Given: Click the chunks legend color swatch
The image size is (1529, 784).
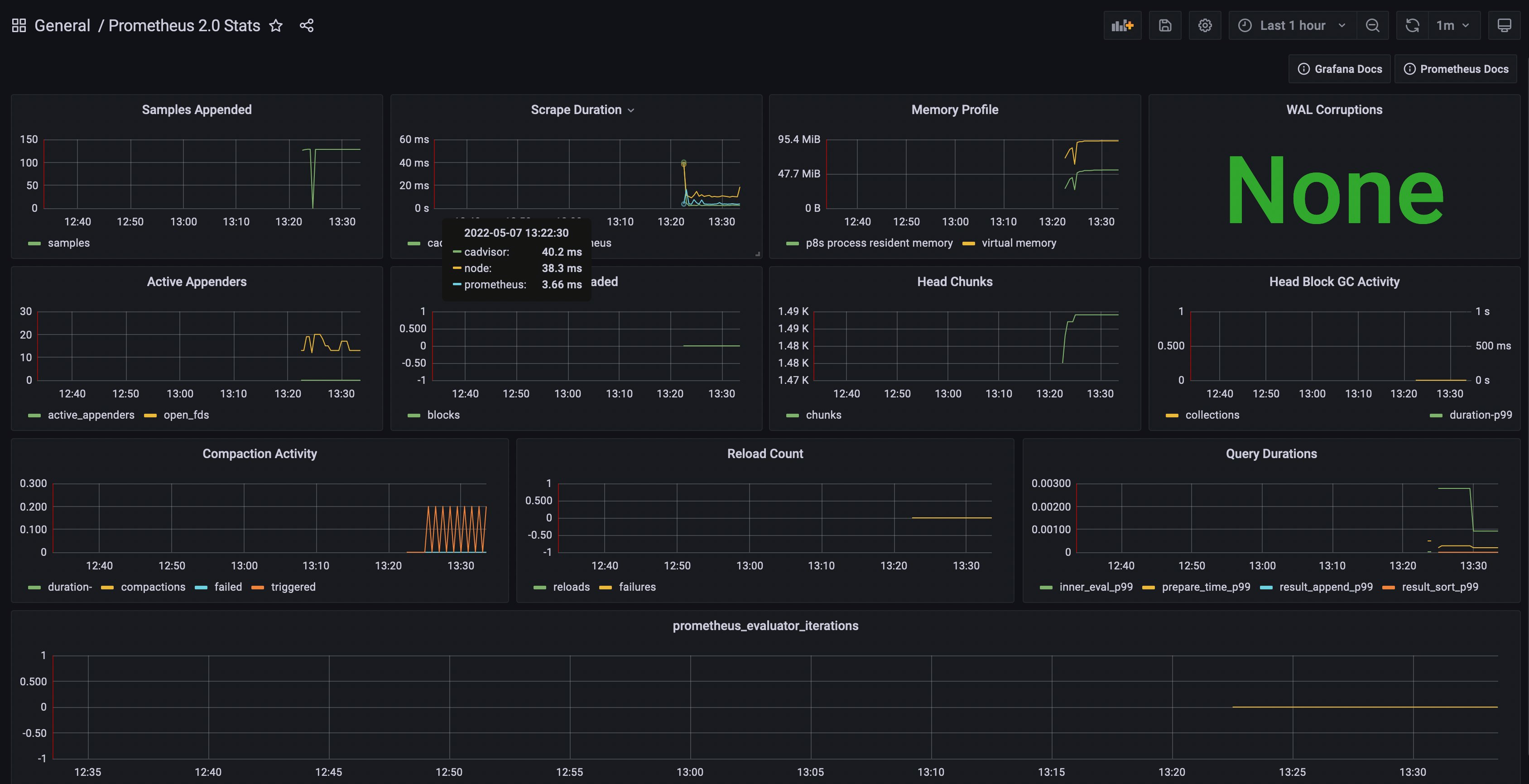Looking at the screenshot, I should tap(793, 415).
